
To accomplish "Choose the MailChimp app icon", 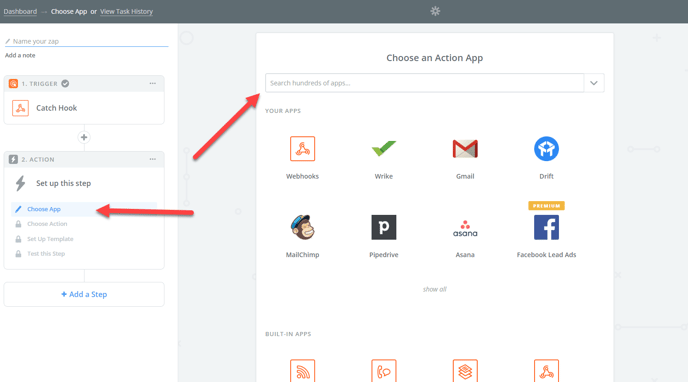I will (x=302, y=227).
